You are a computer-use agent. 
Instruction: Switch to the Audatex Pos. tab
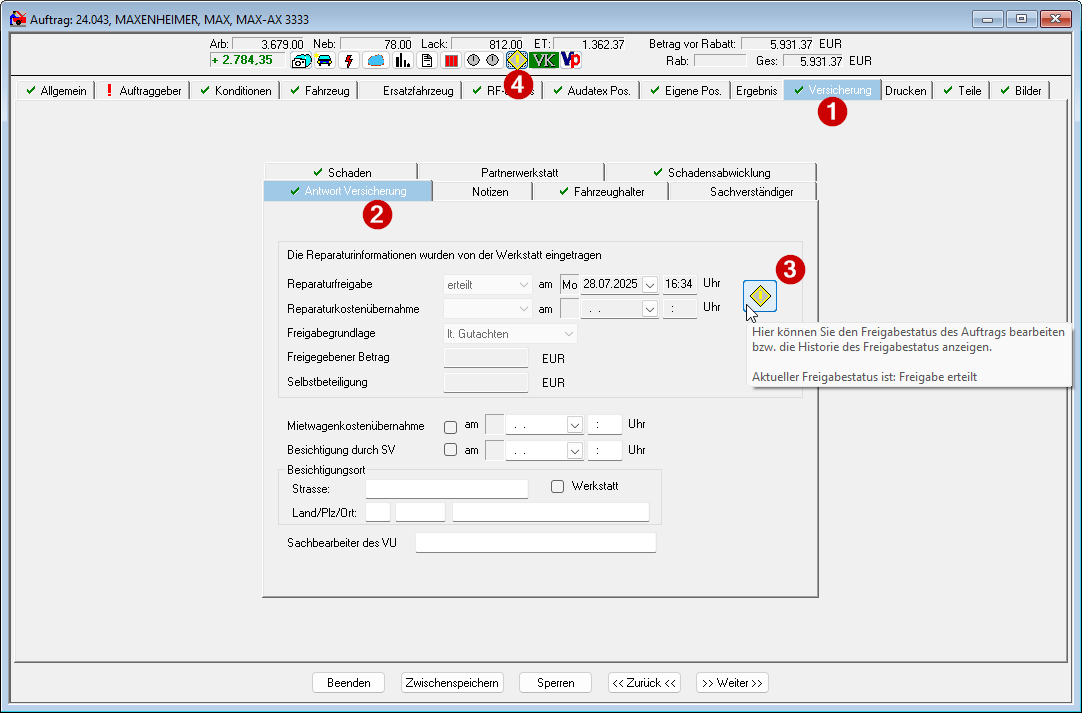pyautogui.click(x=591, y=90)
